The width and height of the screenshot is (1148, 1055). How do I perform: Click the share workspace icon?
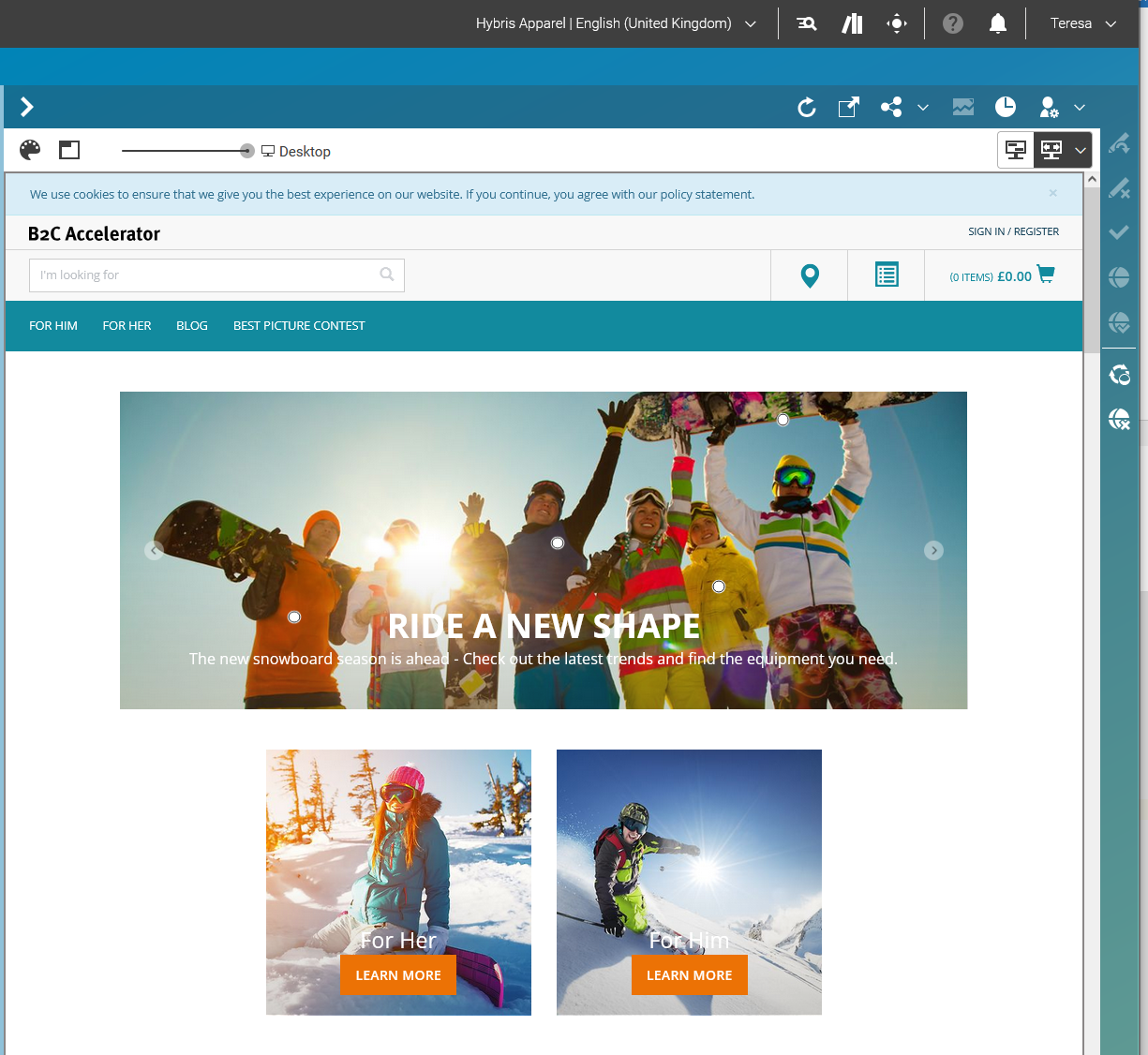[x=890, y=107]
